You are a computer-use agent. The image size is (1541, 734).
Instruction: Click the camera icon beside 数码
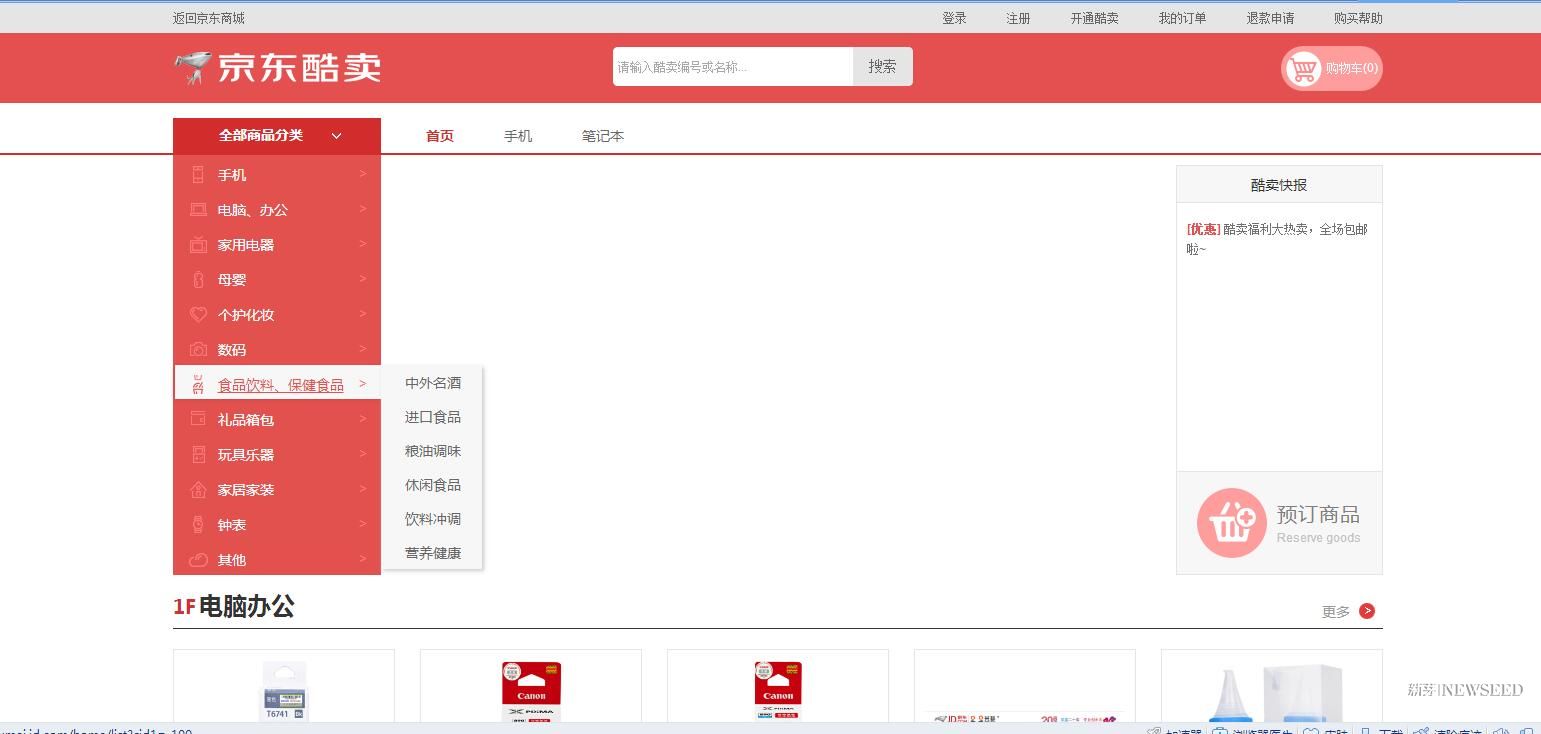click(x=198, y=350)
